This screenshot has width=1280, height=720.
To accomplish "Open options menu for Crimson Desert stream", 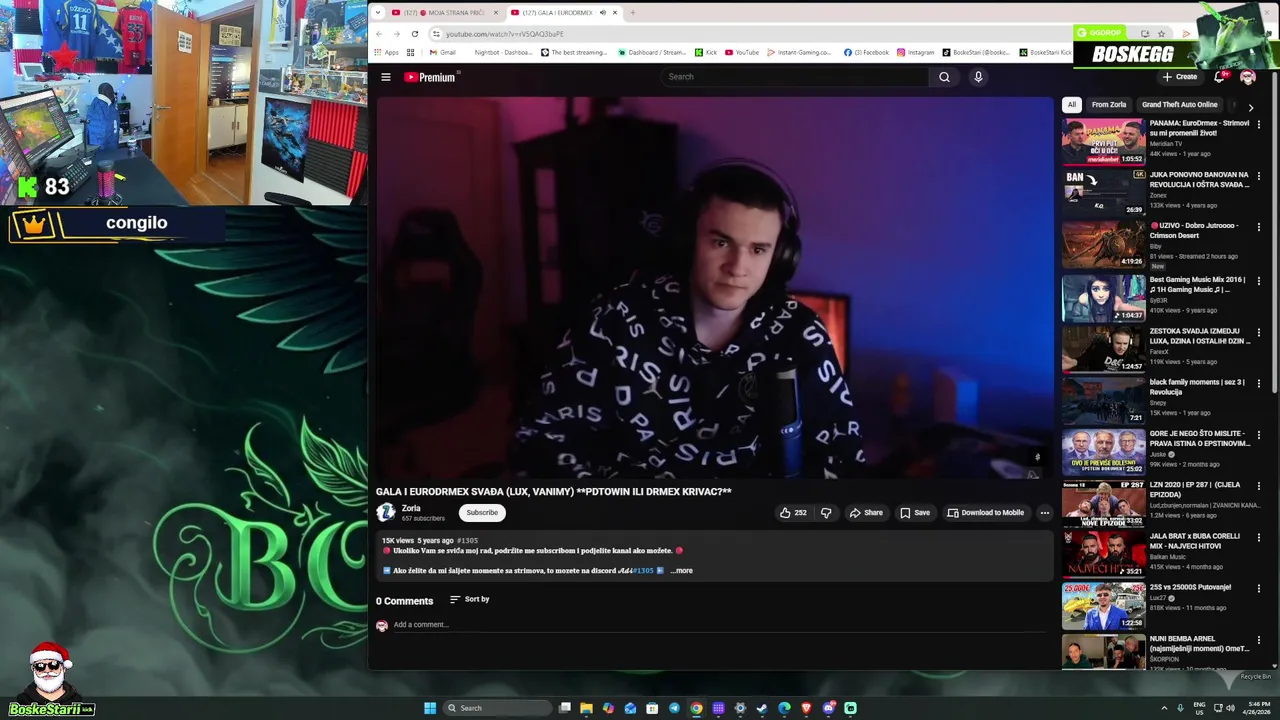I will point(1259,227).
